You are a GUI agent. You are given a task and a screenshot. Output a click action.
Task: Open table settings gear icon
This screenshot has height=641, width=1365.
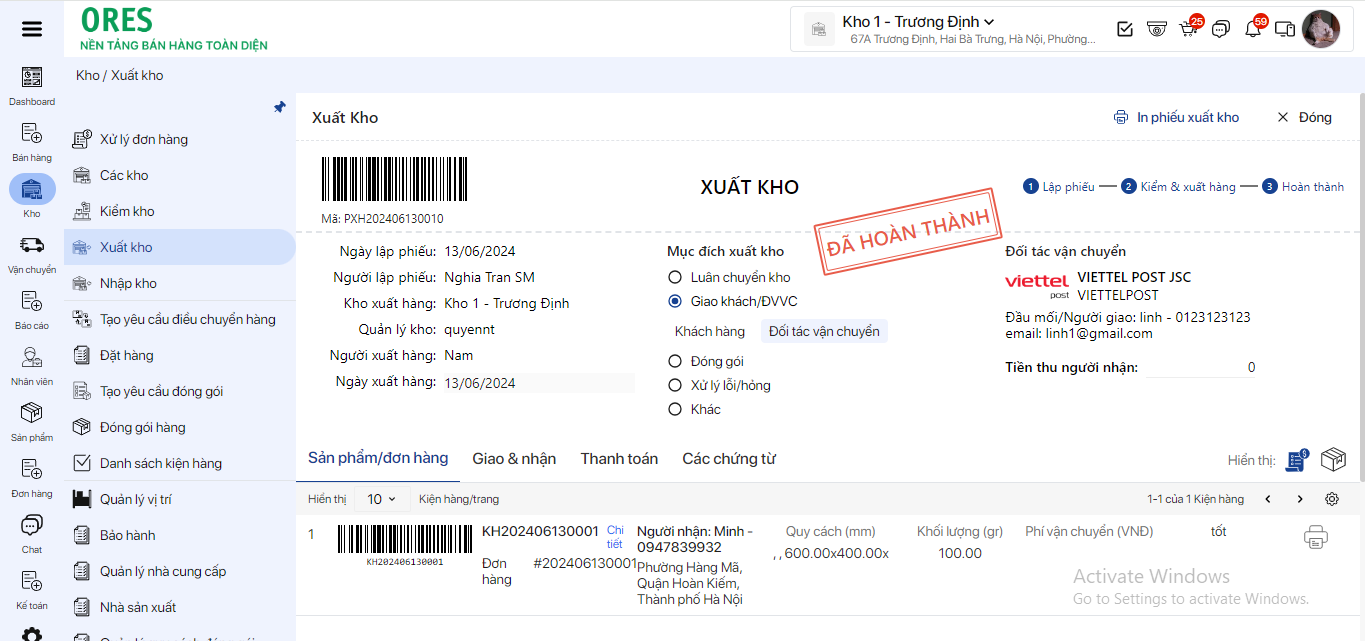(1332, 499)
